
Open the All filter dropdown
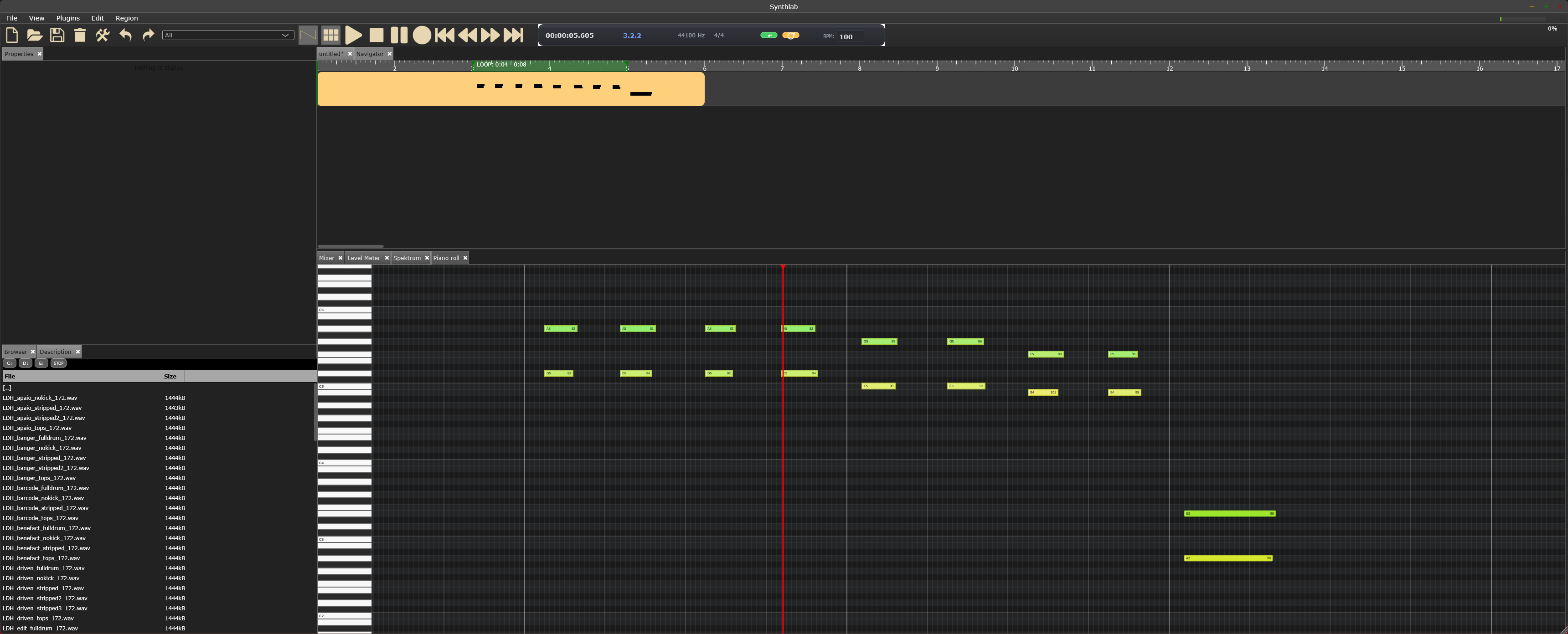[227, 35]
